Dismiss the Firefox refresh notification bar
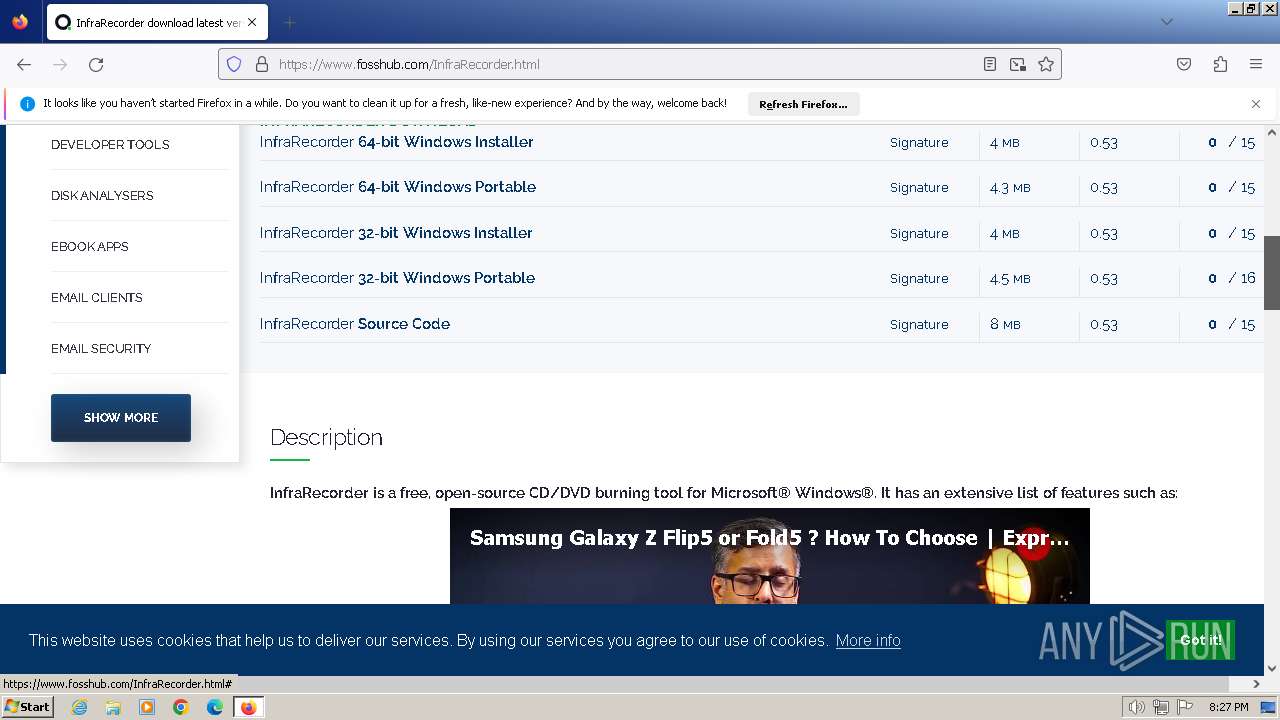This screenshot has width=1280, height=720. [1256, 104]
